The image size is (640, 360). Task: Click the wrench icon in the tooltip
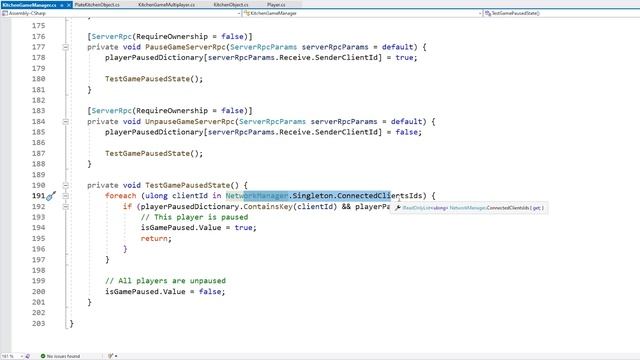(398, 208)
